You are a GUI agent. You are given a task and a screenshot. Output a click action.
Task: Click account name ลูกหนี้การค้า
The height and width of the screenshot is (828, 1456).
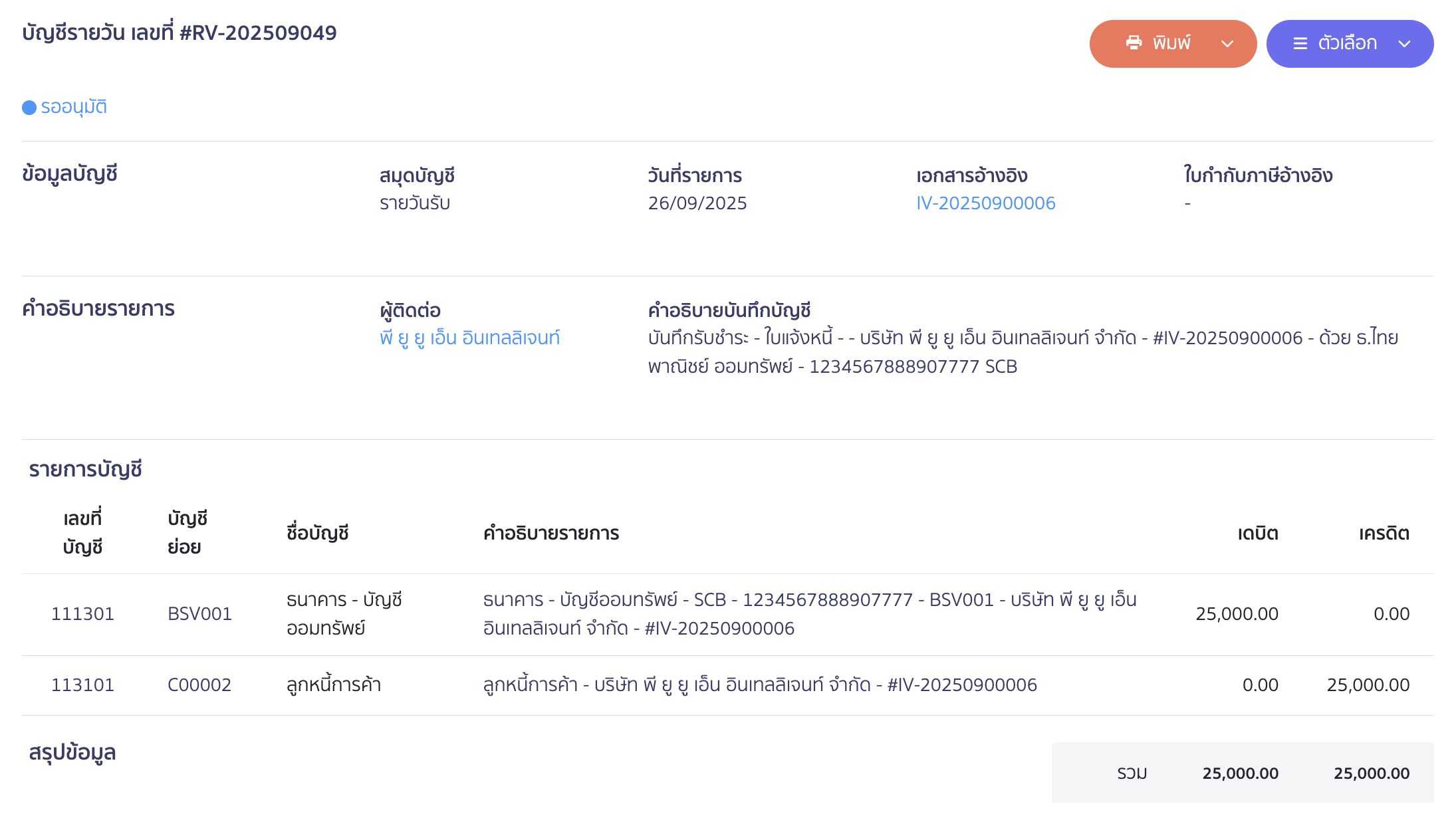[332, 684]
